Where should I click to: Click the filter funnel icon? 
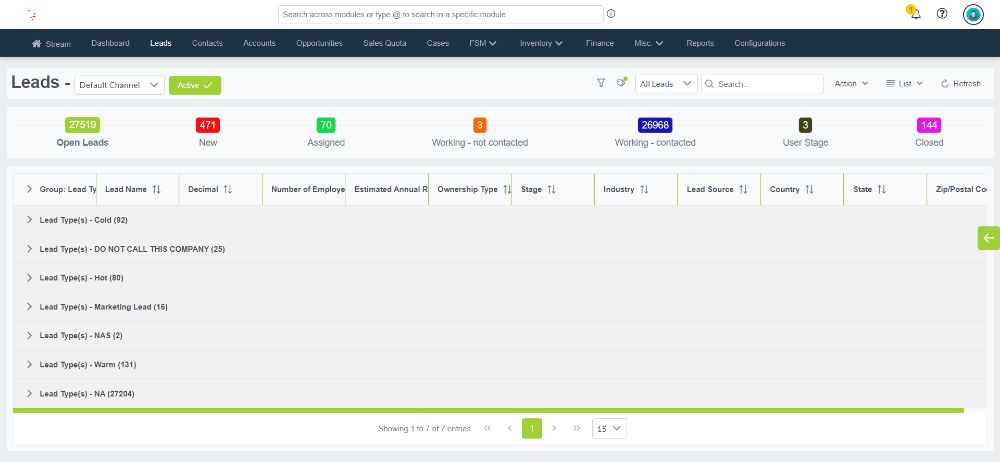[x=601, y=84]
